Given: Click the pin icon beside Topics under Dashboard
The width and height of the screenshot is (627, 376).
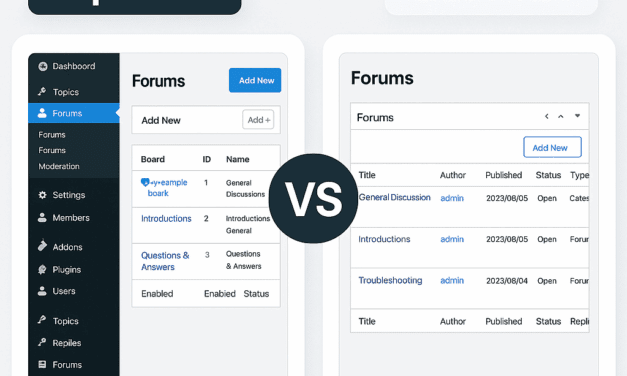Looking at the screenshot, I should [42, 92].
